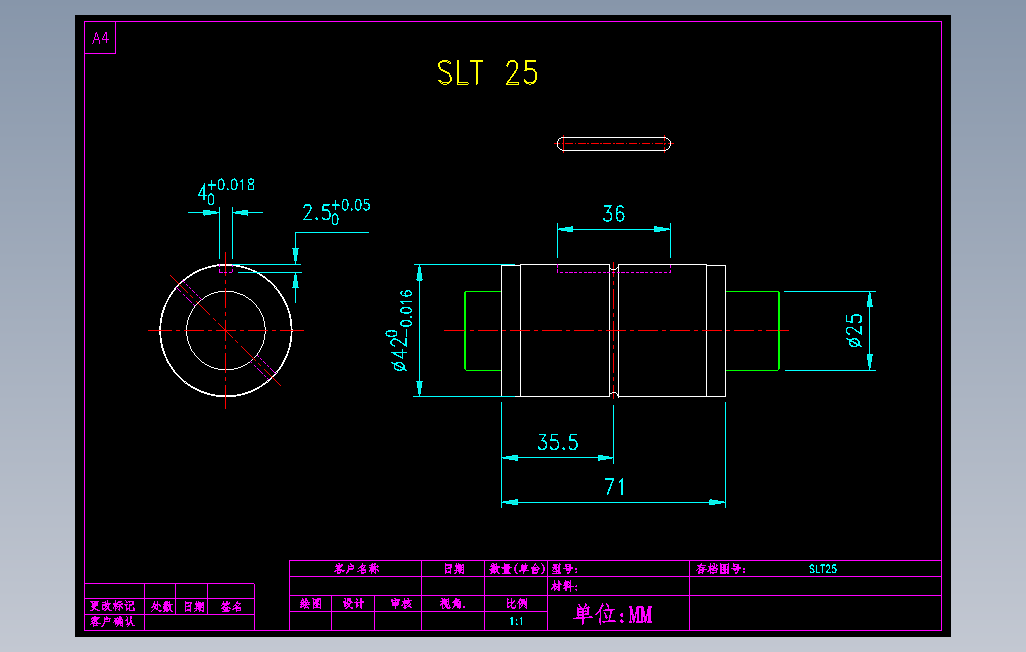Select the "型号:" field label

pos(565,569)
